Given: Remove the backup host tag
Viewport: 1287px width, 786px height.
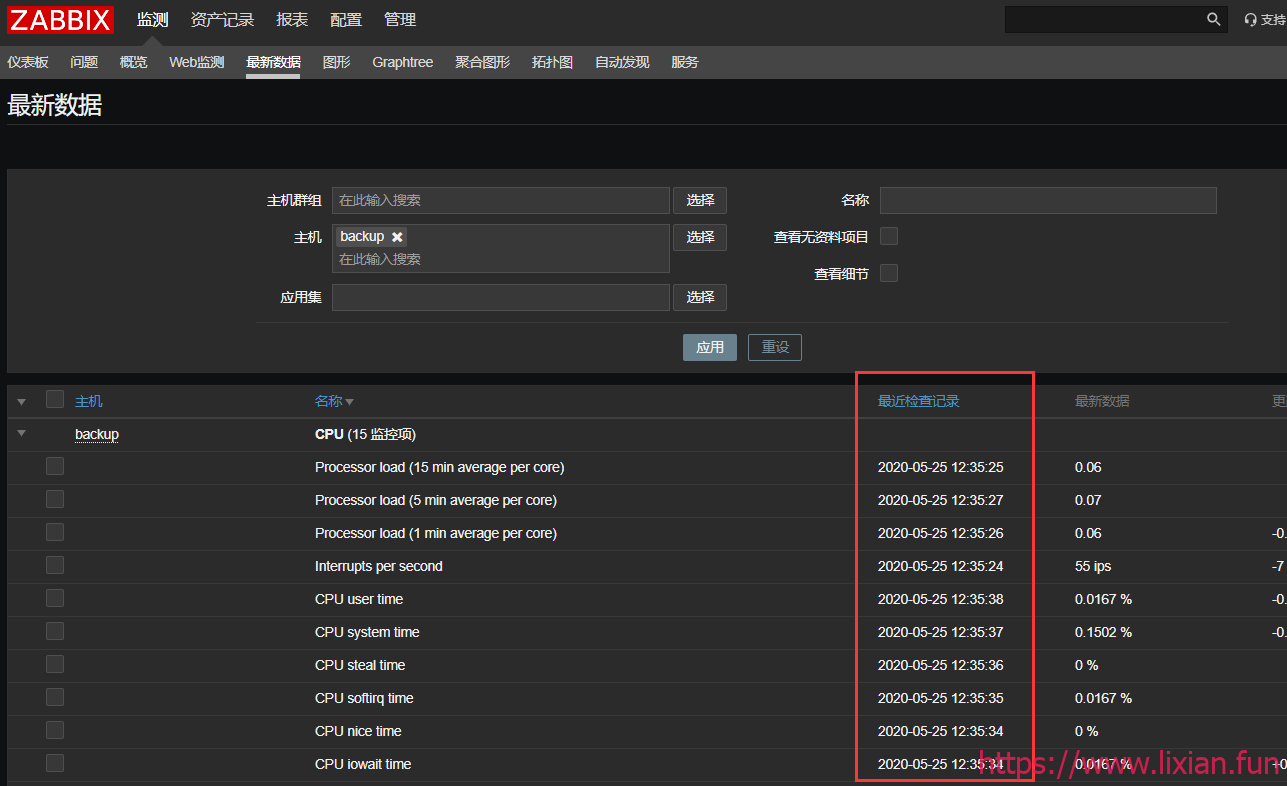Looking at the screenshot, I should point(397,237).
